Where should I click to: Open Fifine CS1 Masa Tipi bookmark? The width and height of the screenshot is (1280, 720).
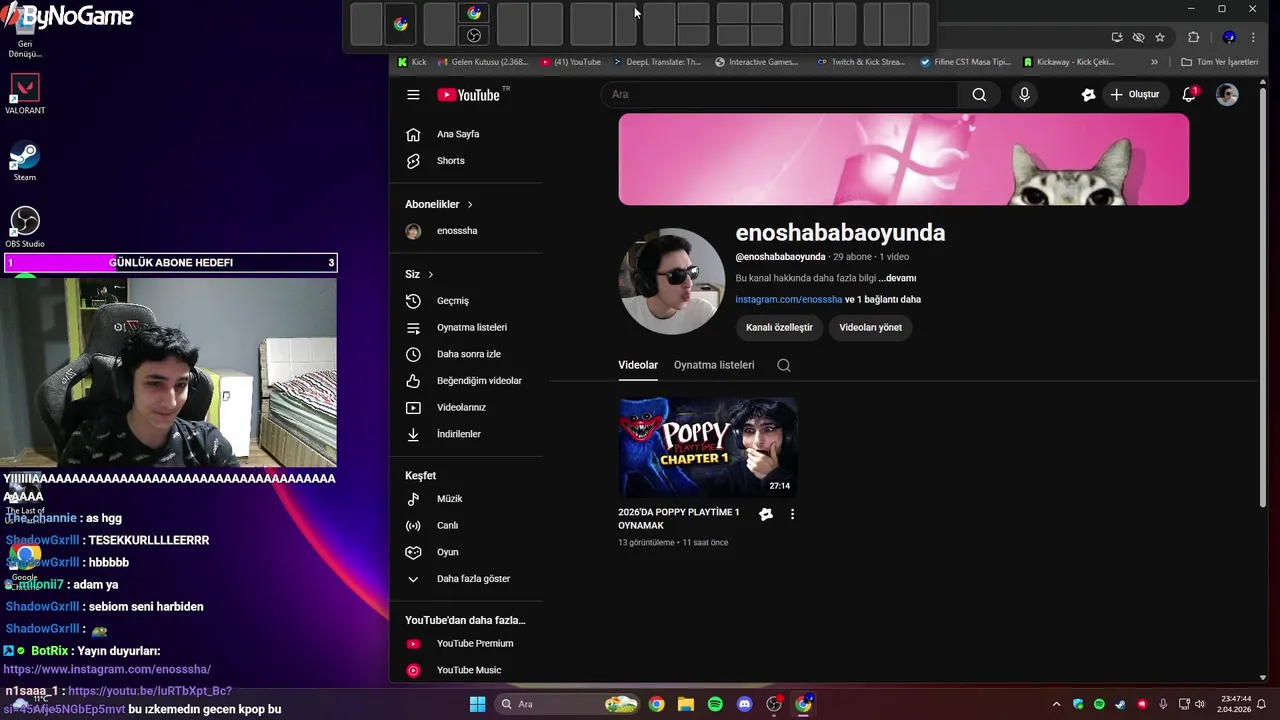point(966,62)
